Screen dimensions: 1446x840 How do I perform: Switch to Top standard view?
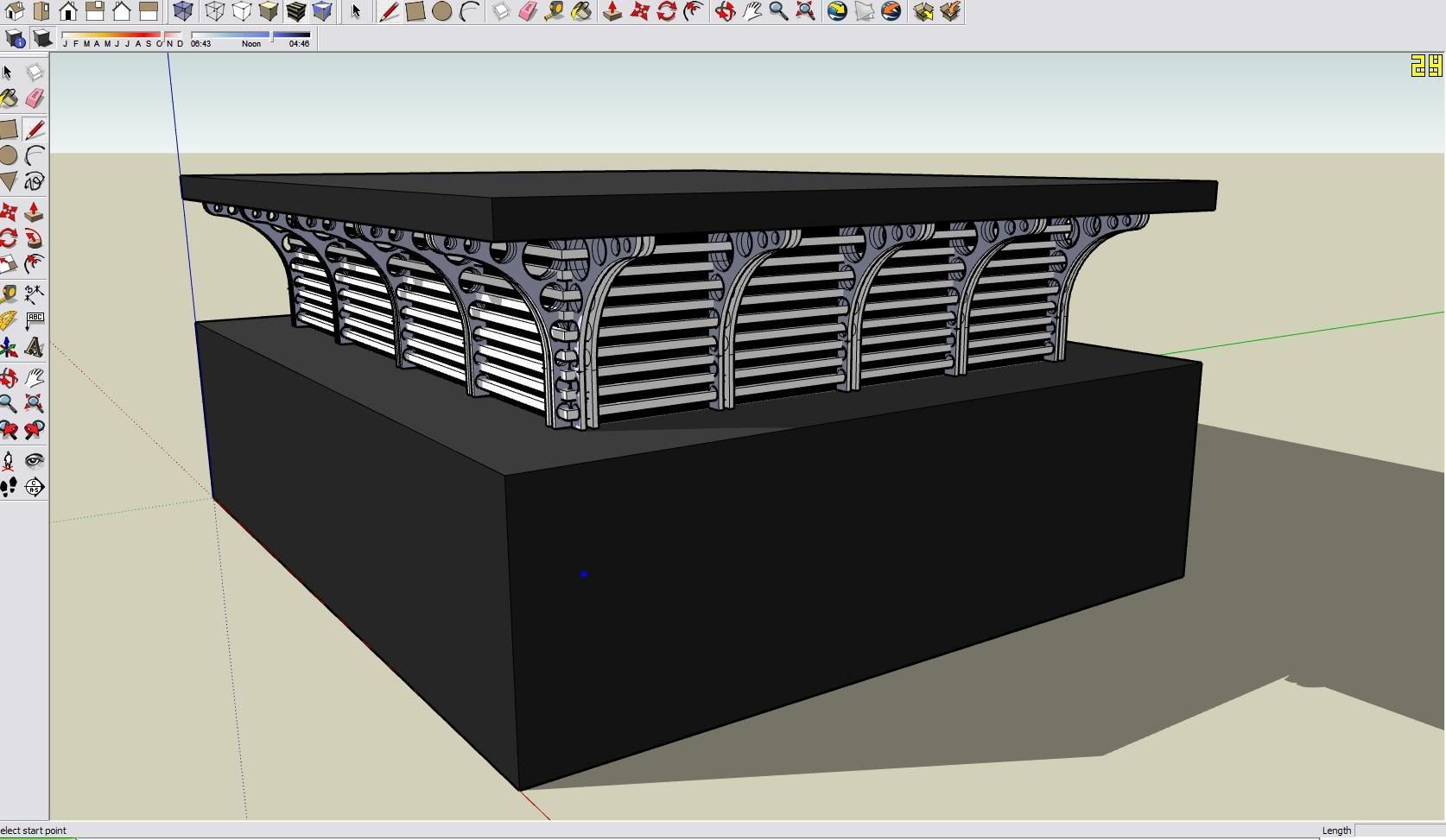(41, 11)
